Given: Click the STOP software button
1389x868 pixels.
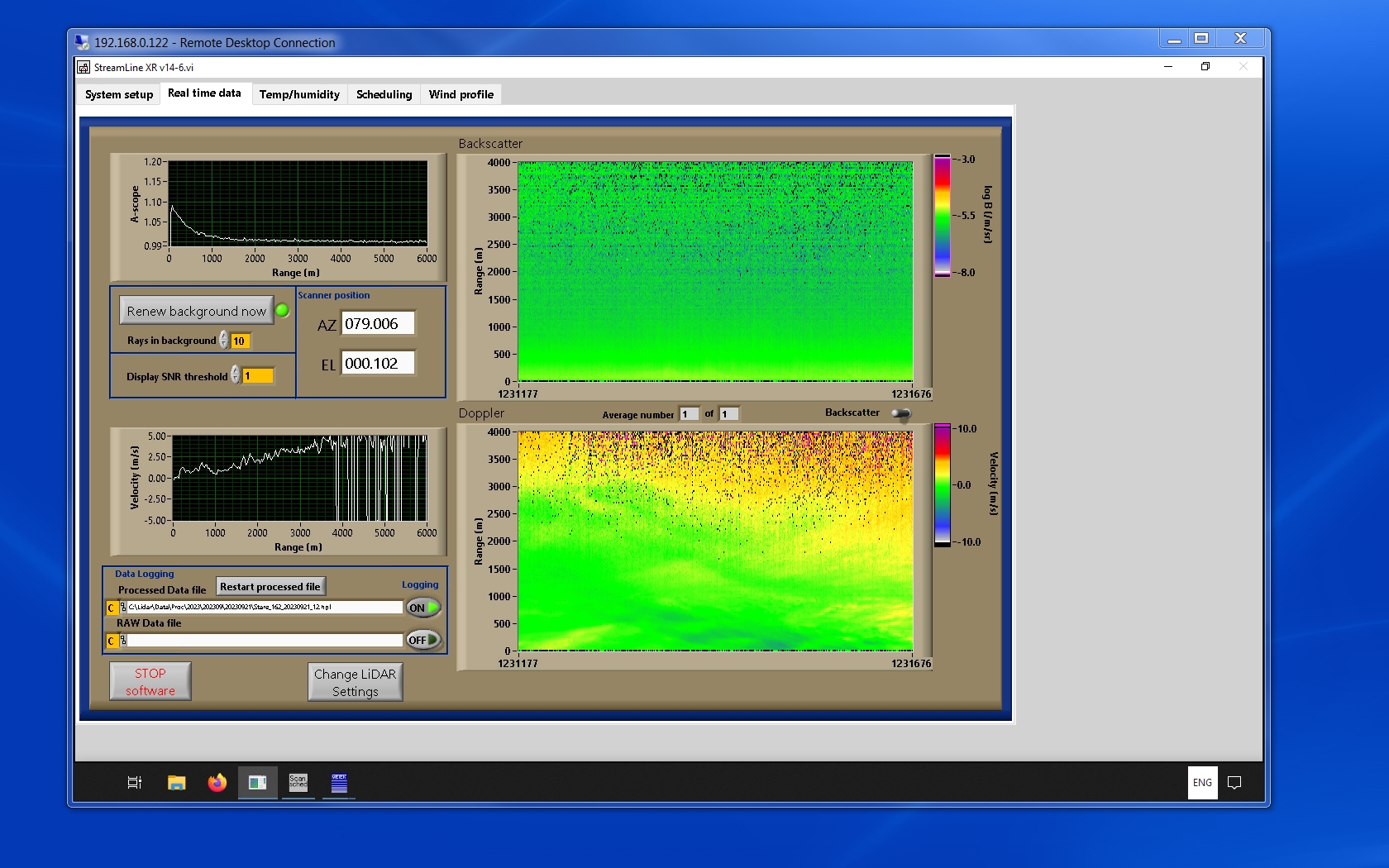Looking at the screenshot, I should 150,682.
